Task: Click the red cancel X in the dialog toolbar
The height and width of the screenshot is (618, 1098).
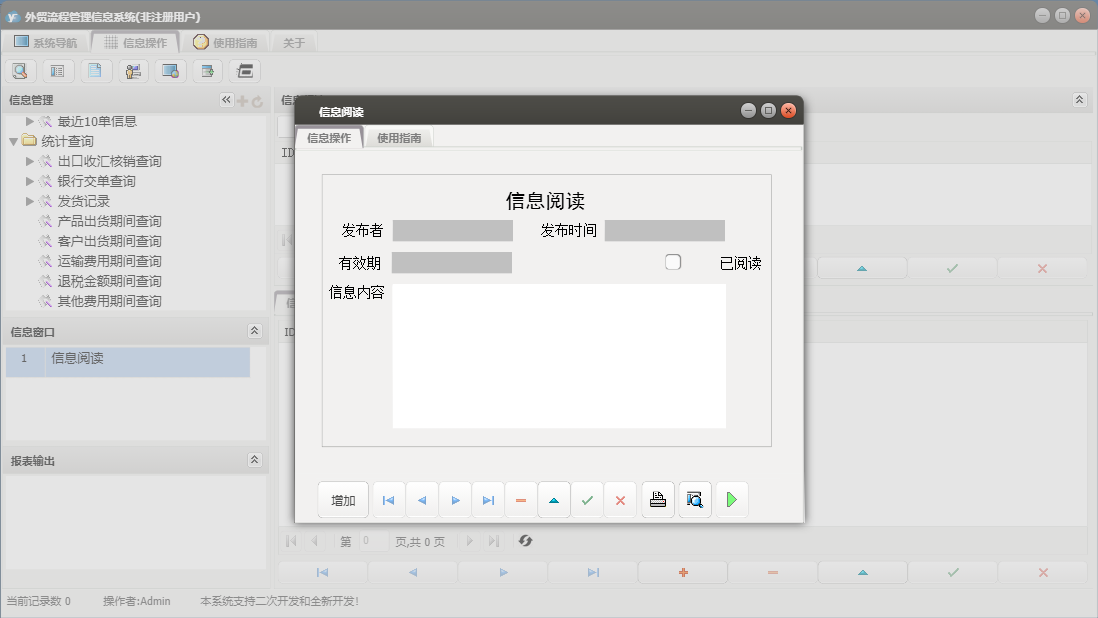Action: (x=620, y=499)
